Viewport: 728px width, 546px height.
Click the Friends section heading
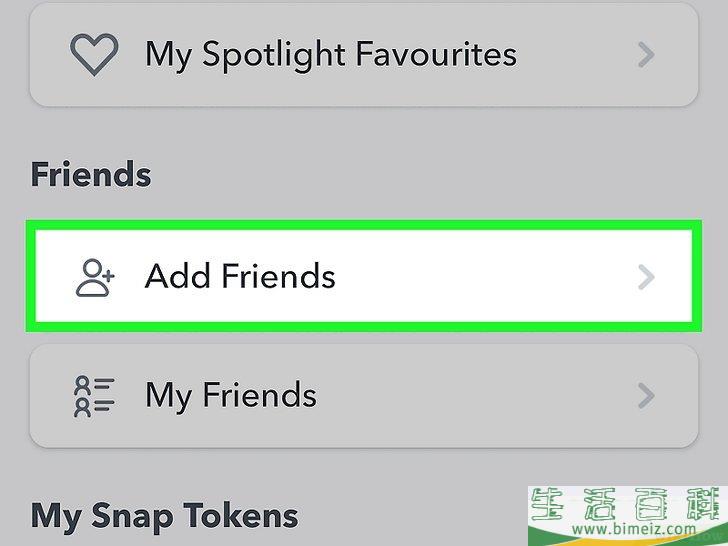[91, 175]
